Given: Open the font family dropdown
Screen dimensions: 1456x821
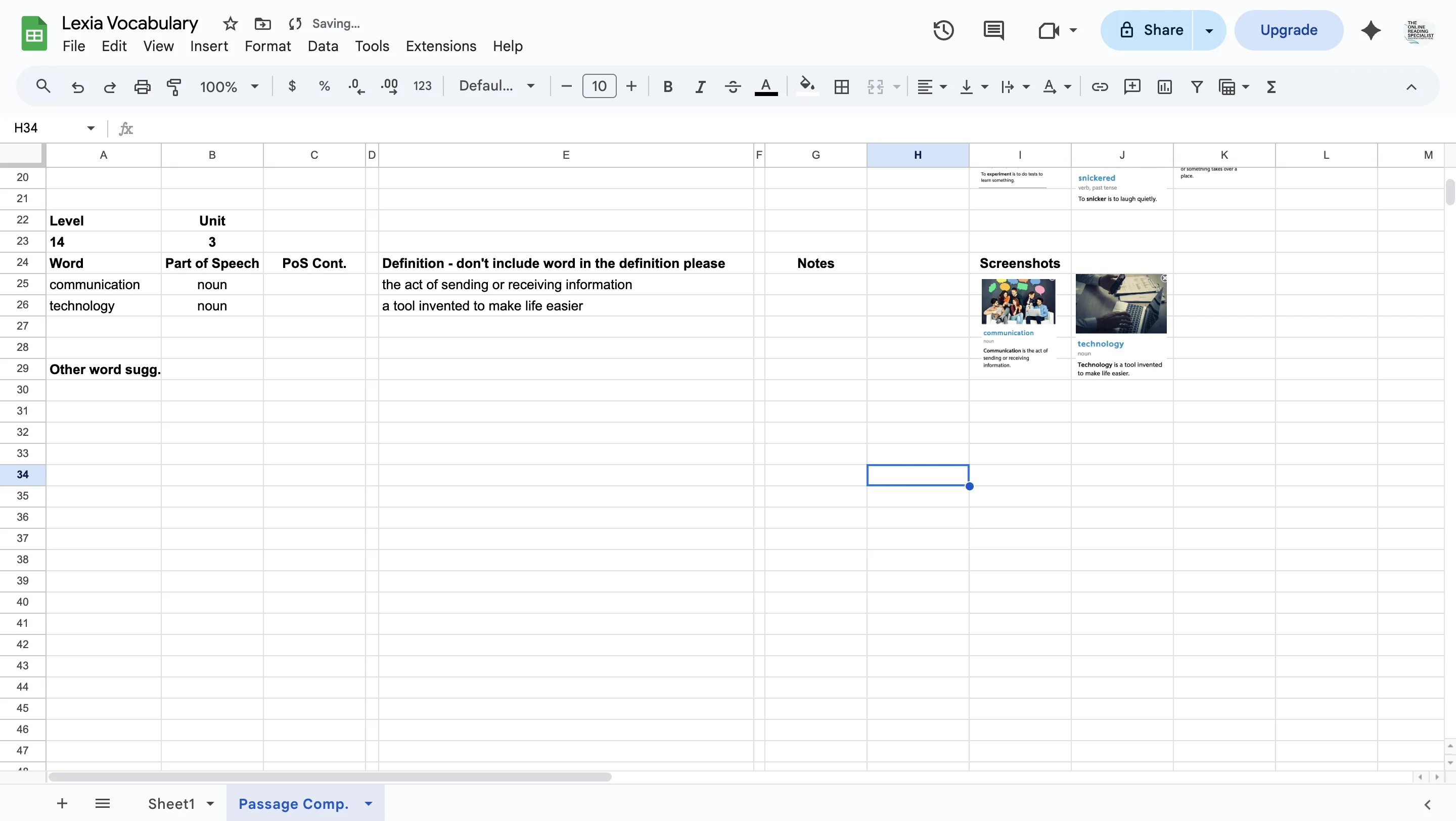Looking at the screenshot, I should click(x=496, y=86).
